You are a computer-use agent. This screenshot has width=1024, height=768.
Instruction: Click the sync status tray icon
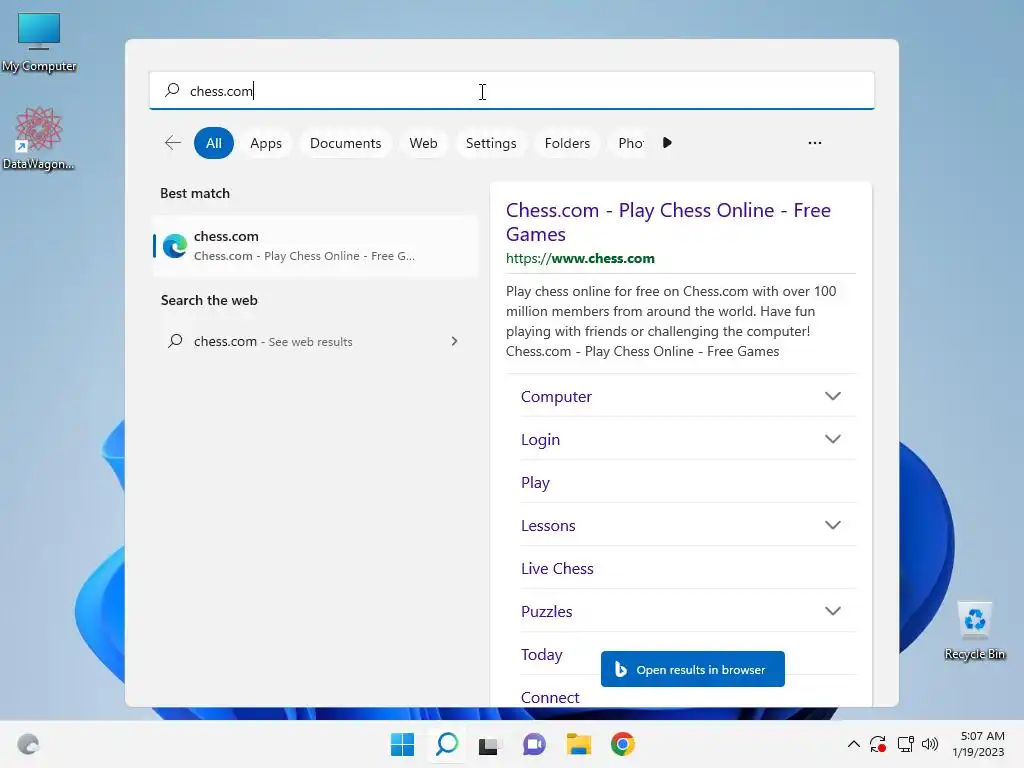pos(878,744)
